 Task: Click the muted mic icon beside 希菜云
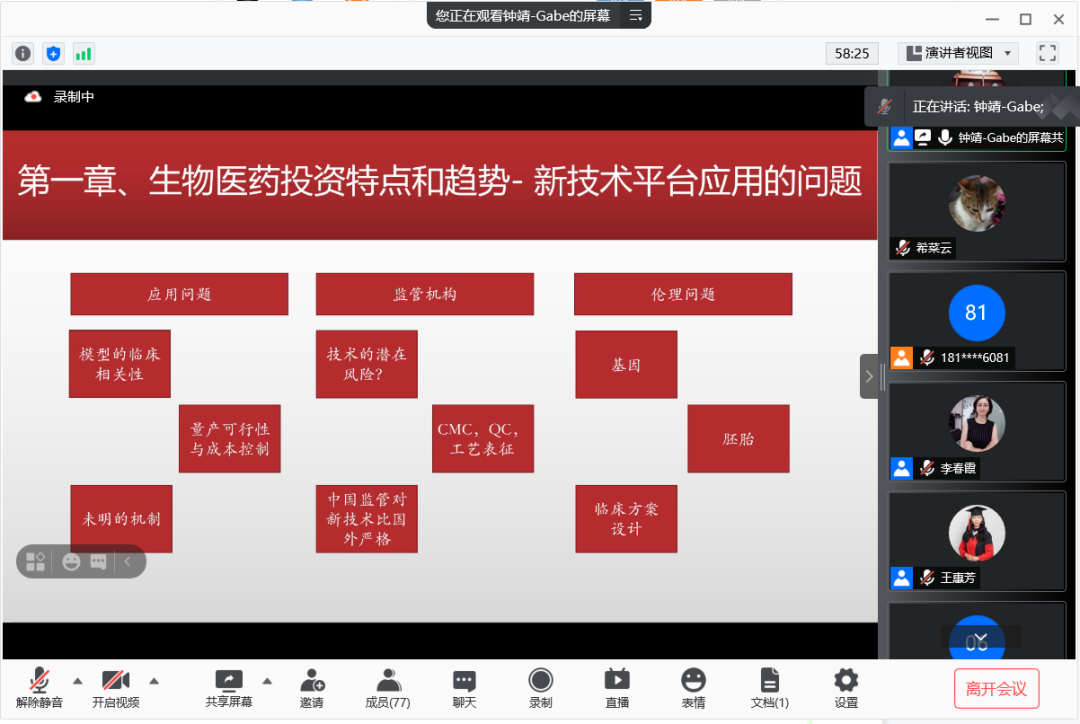pos(903,247)
